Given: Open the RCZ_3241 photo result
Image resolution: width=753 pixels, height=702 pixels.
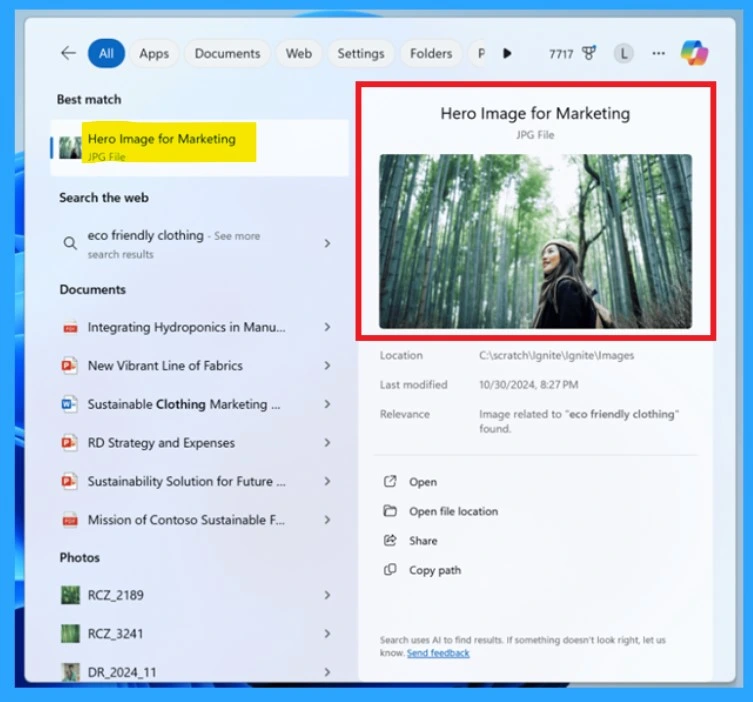Looking at the screenshot, I should (199, 634).
